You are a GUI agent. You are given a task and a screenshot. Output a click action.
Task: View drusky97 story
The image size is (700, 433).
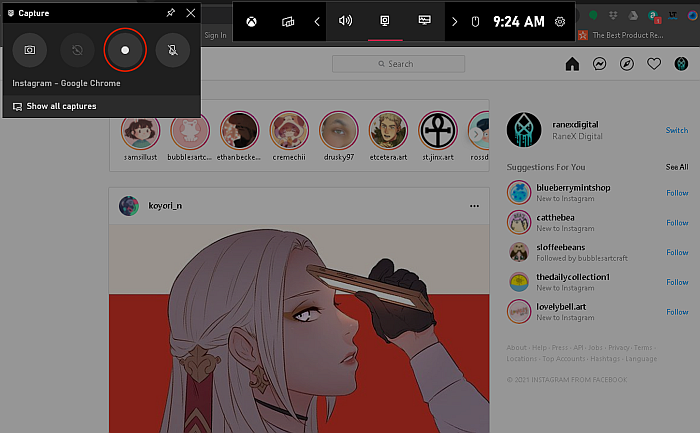tap(339, 130)
